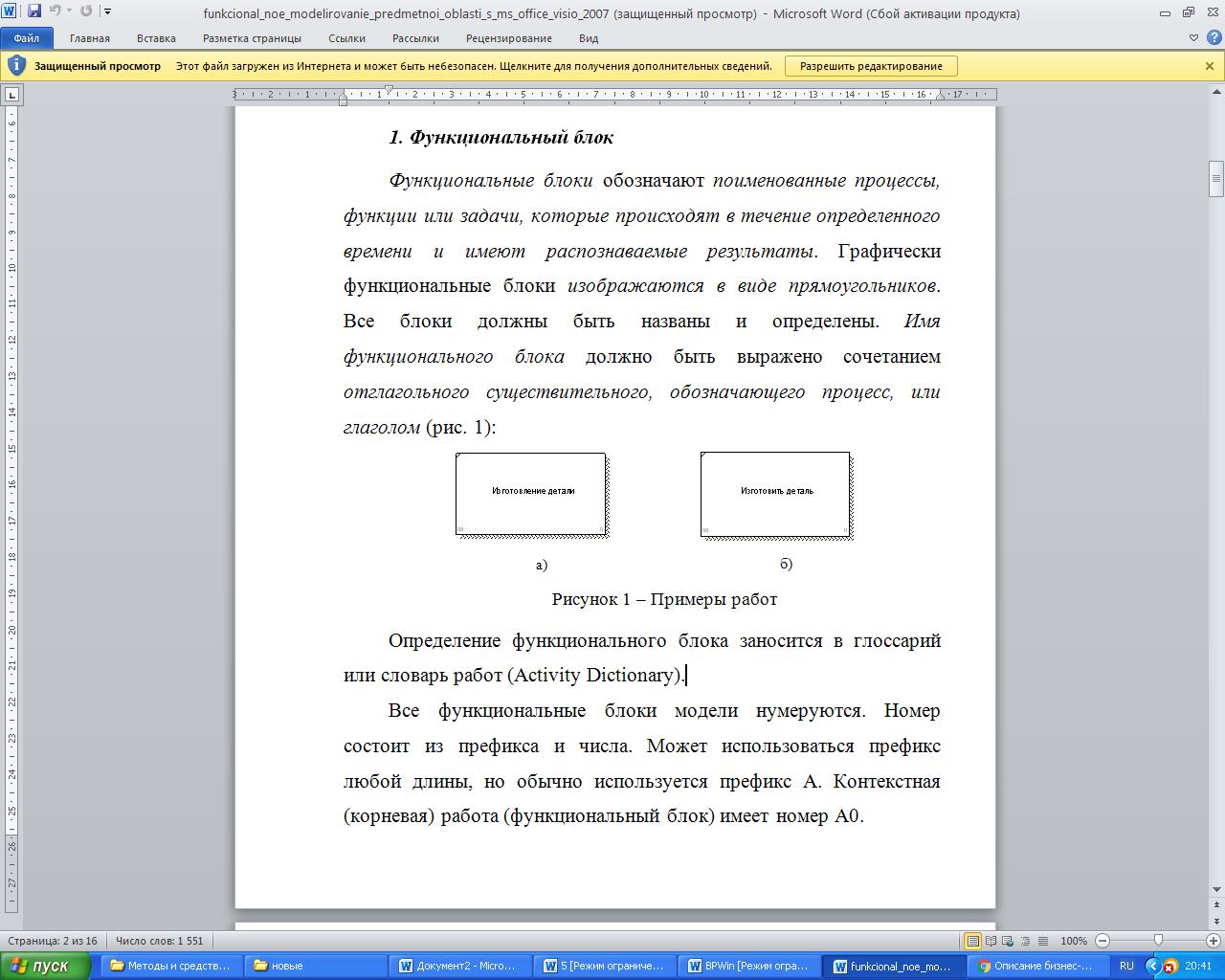Click the RU language indicator
The image size is (1225, 980).
(x=1126, y=966)
